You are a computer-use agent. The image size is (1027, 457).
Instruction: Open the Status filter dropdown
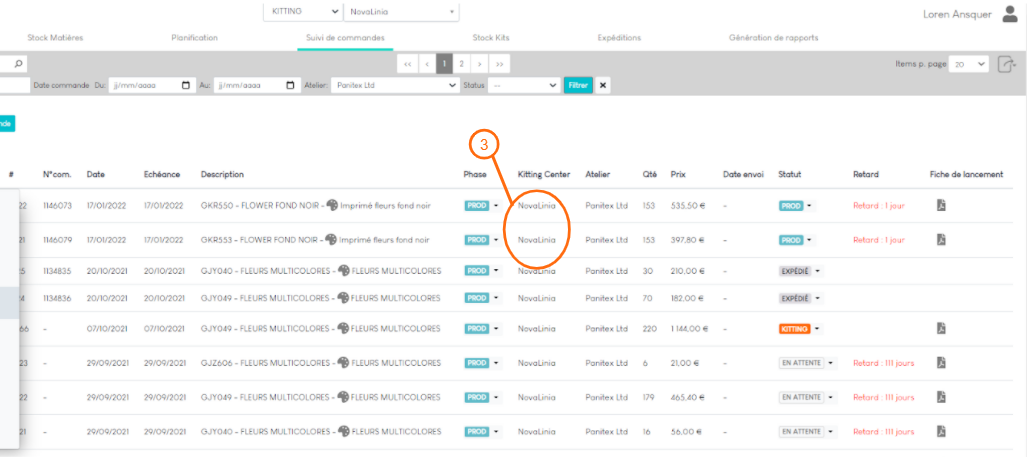coord(553,86)
